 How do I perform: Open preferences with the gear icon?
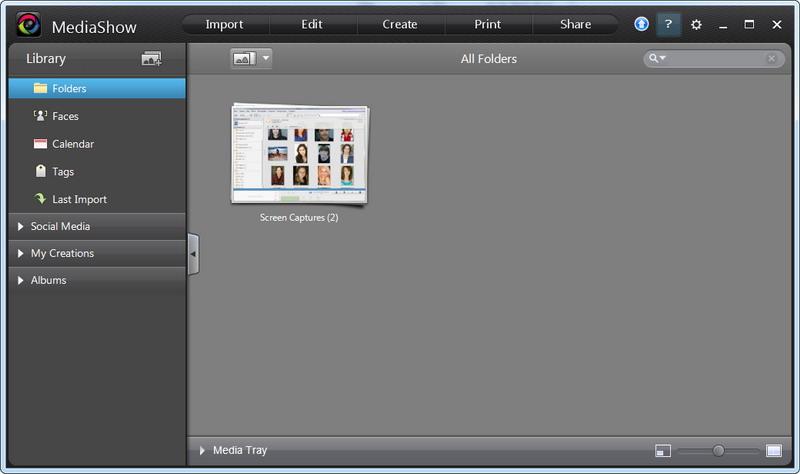pos(696,24)
